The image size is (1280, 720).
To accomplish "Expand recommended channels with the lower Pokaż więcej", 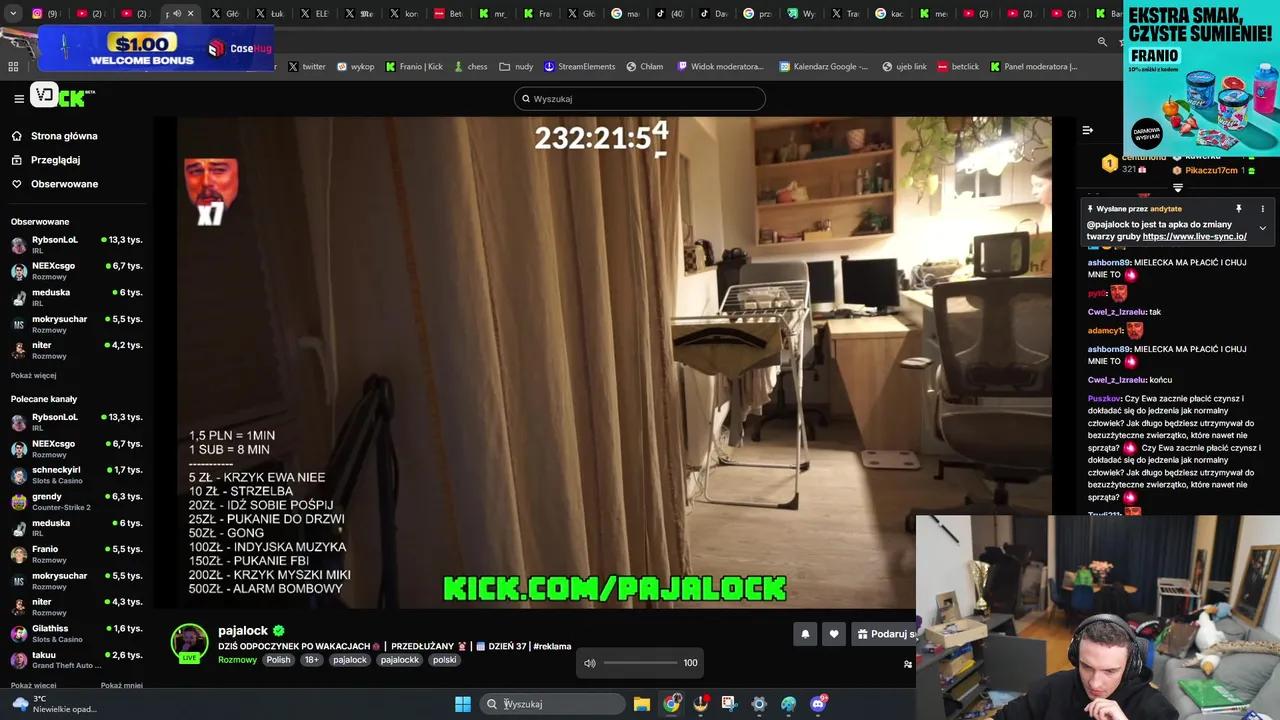I will [33, 685].
